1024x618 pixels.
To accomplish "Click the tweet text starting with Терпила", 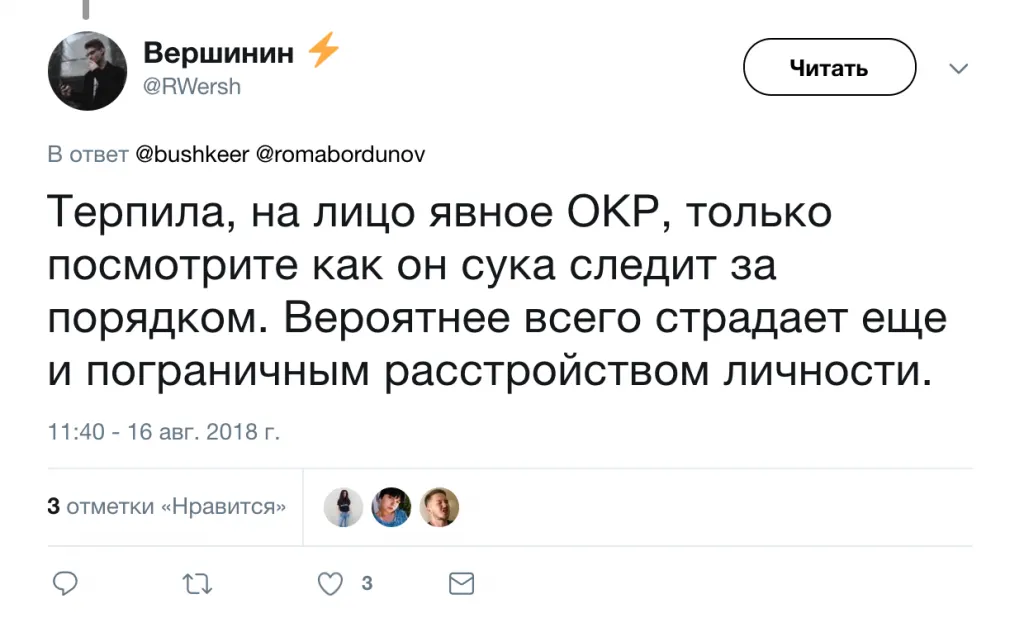I will [x=495, y=292].
